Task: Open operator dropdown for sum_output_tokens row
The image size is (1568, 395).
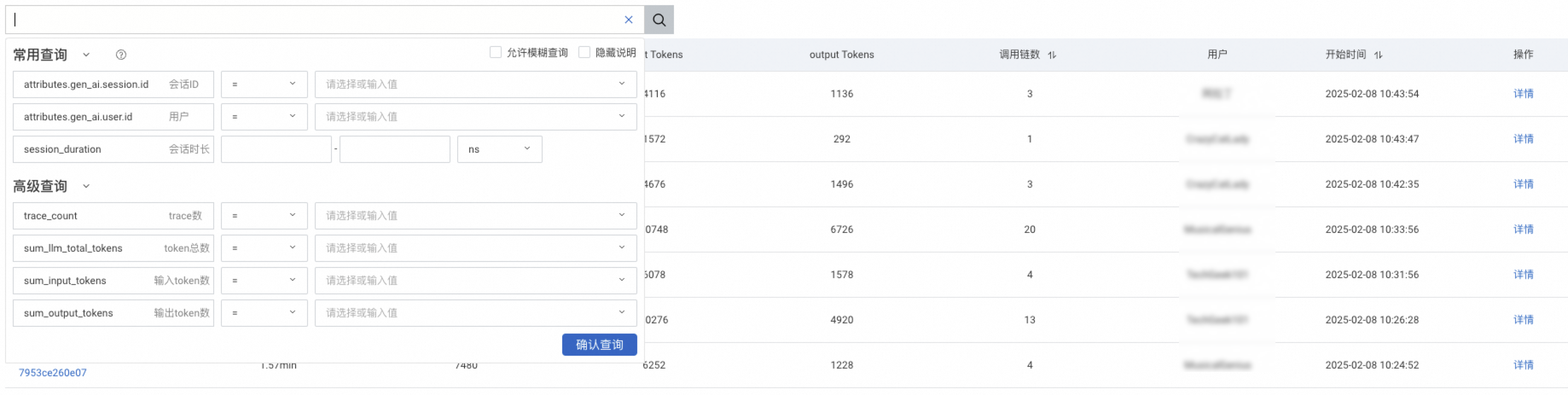Action: [264, 314]
